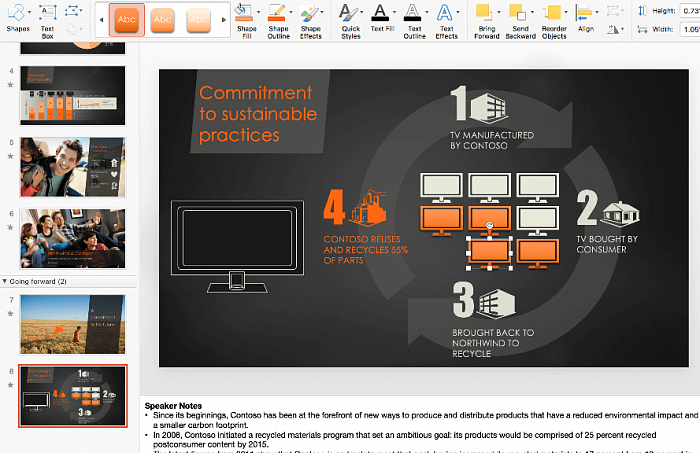
Task: Click the Rotate objects icon
Action: pos(612,29)
